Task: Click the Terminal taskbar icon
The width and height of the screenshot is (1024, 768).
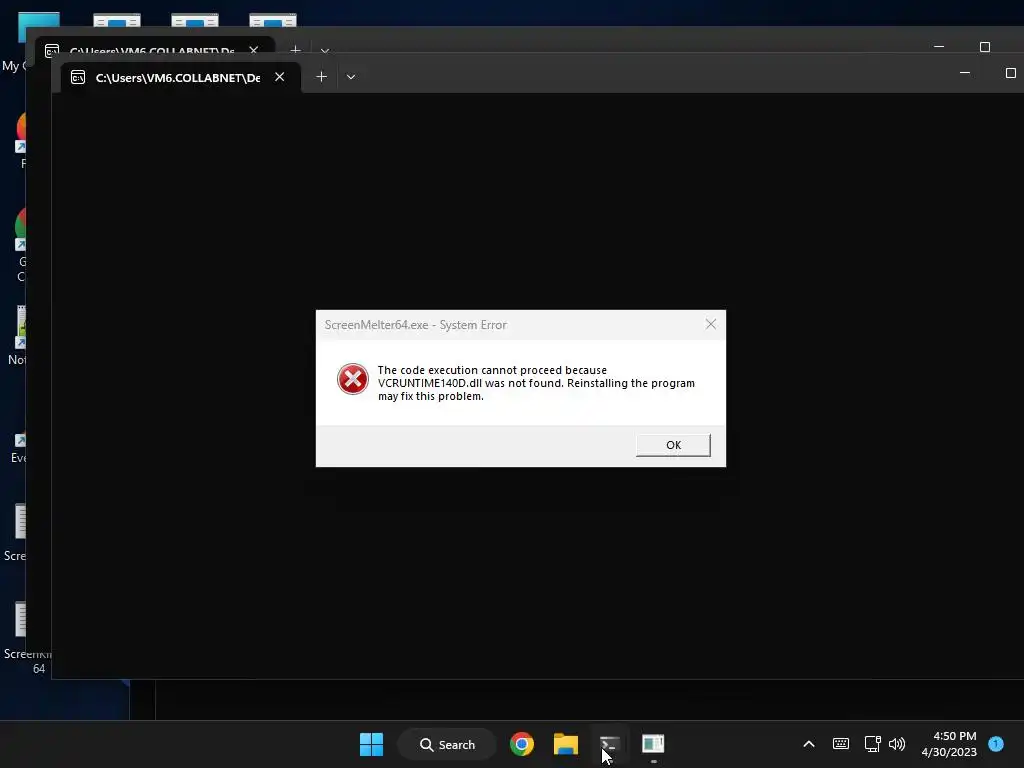Action: [609, 744]
